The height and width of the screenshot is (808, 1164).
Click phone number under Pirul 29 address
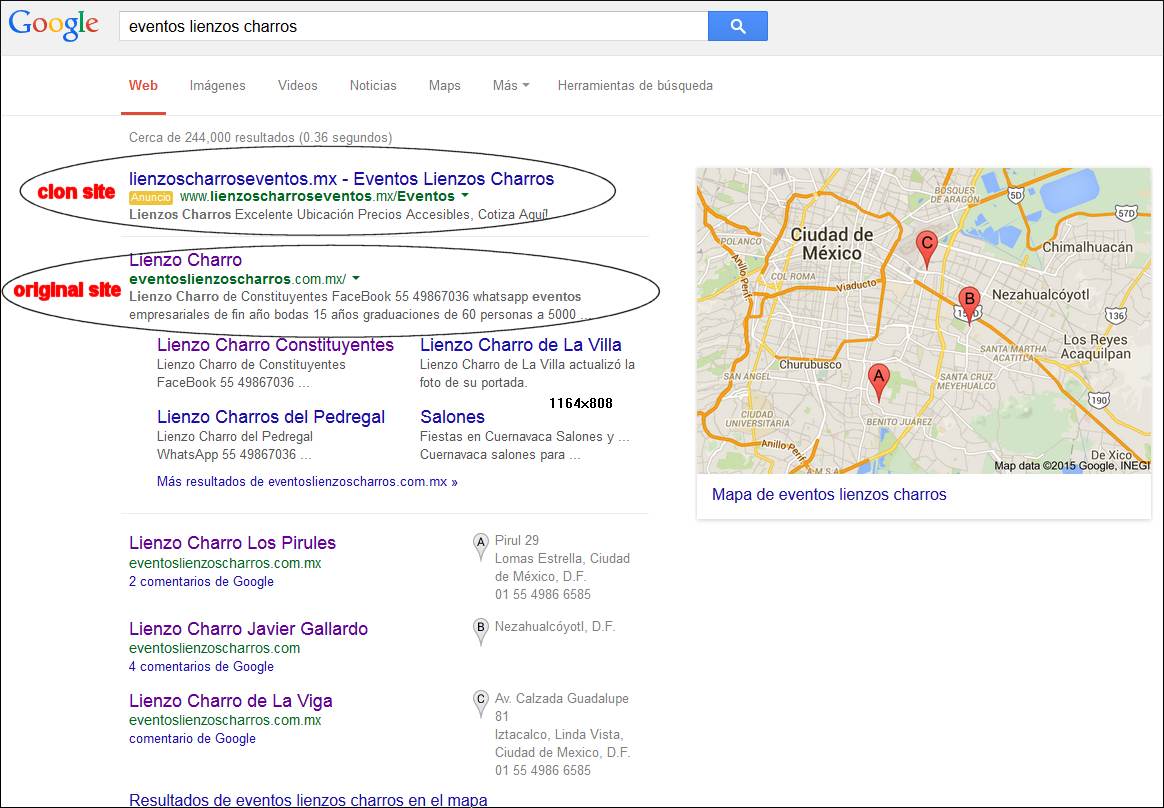543,594
